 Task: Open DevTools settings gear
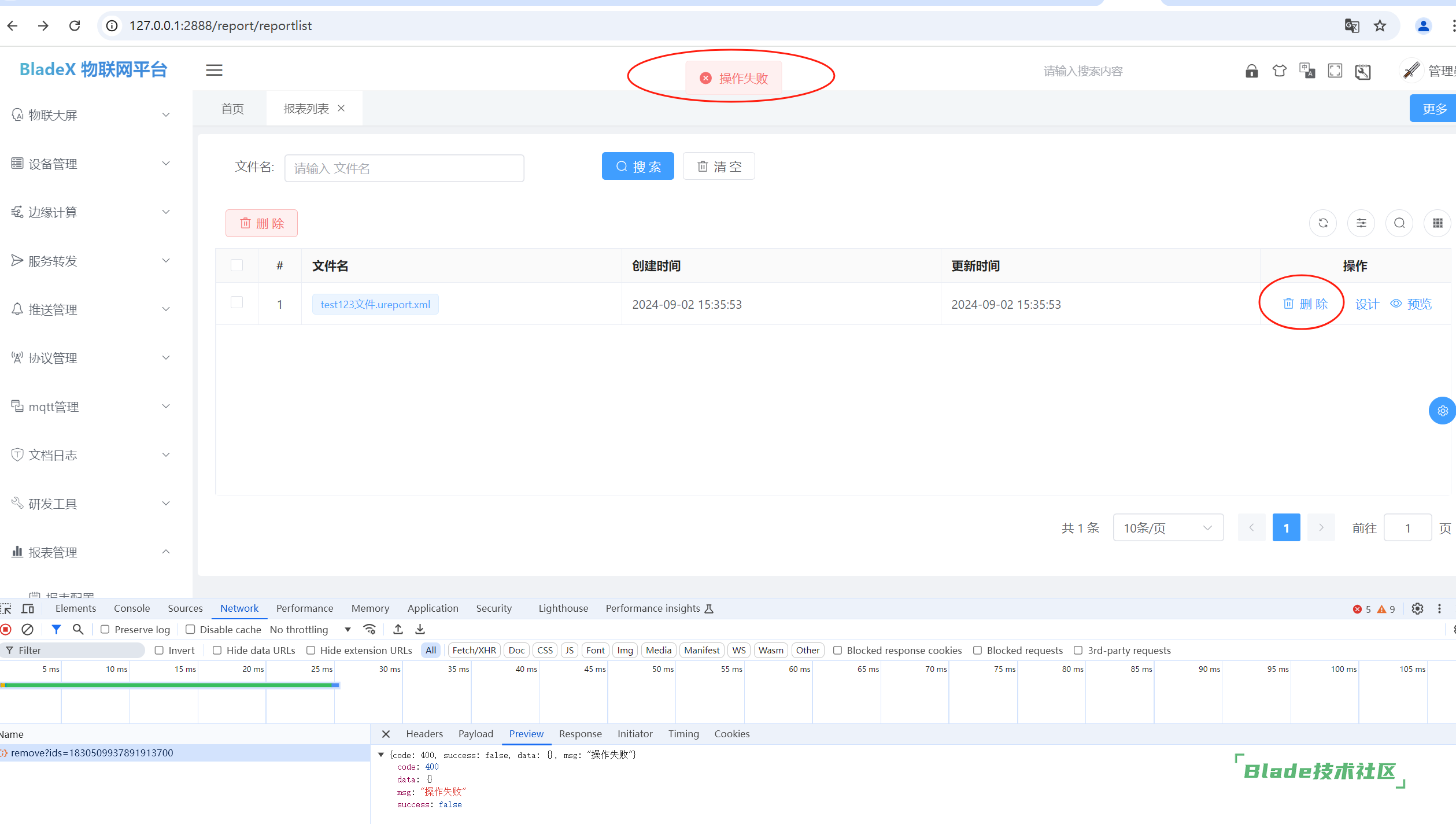click(x=1417, y=608)
